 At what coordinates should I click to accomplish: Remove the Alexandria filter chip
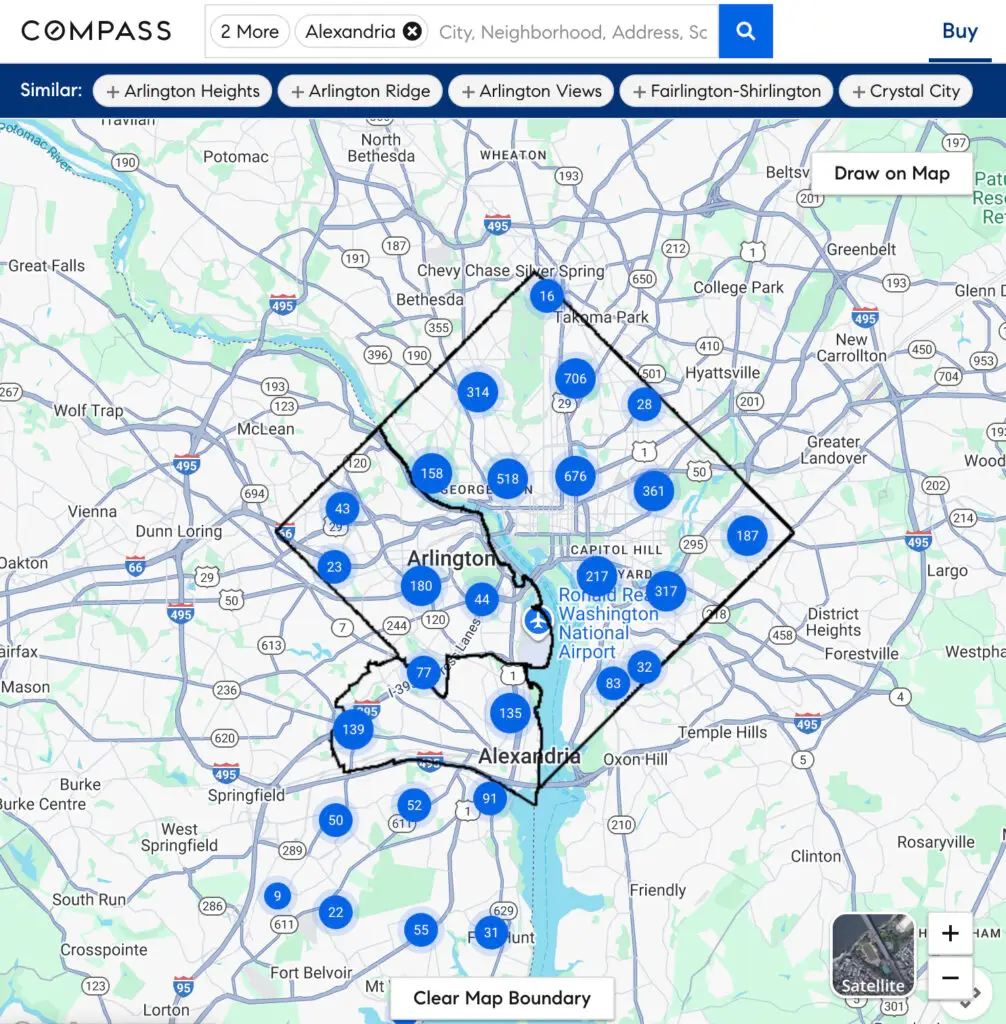tap(412, 32)
